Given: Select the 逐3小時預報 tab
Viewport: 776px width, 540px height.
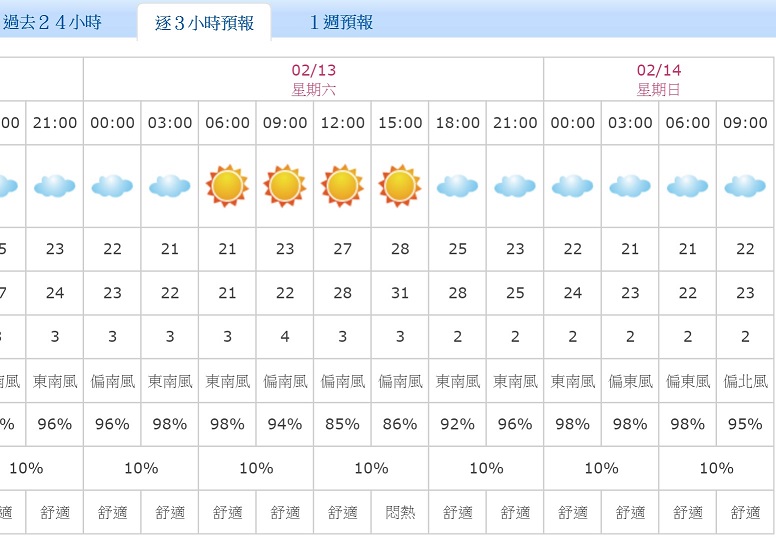Looking at the screenshot, I should pyautogui.click(x=204, y=23).
